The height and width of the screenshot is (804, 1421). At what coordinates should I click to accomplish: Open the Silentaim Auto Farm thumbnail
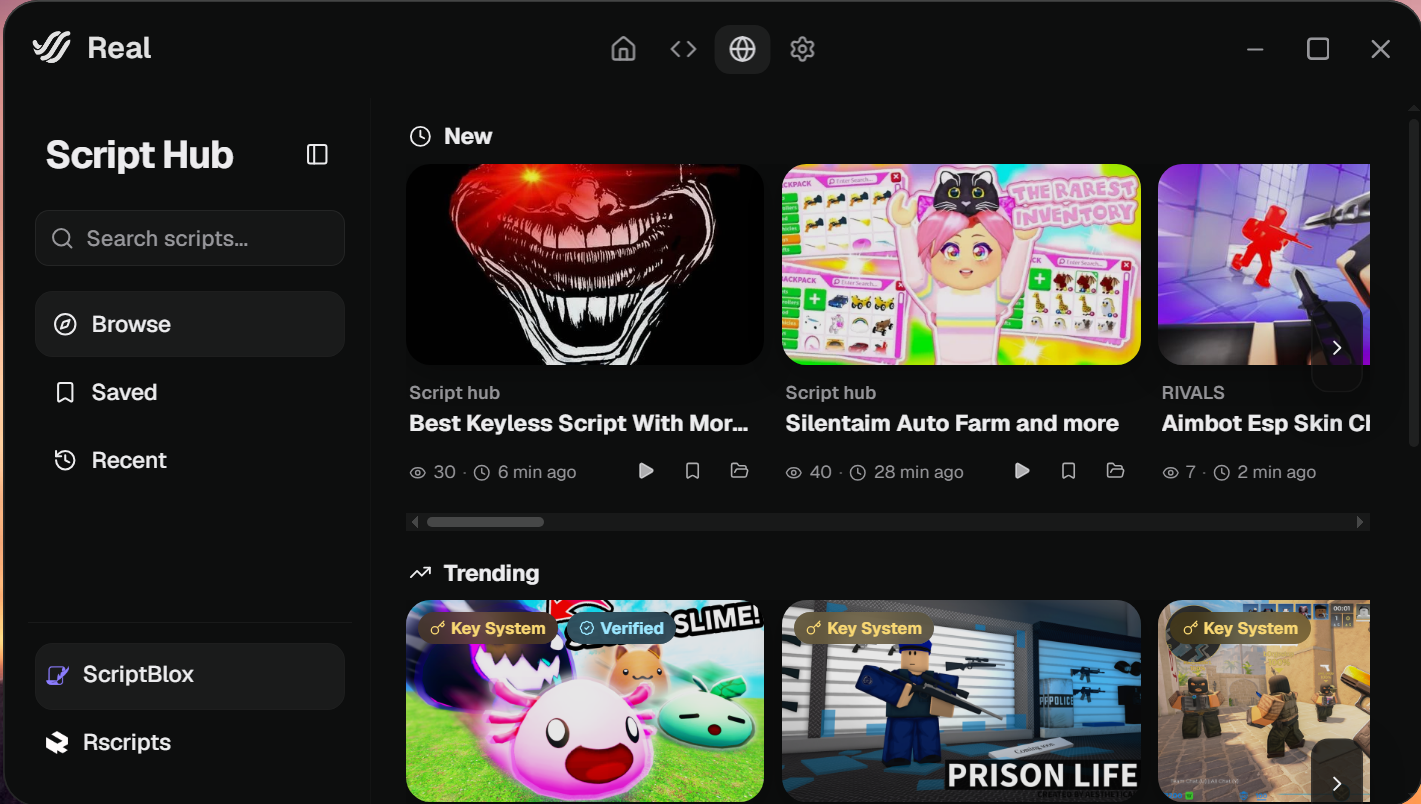pos(961,264)
